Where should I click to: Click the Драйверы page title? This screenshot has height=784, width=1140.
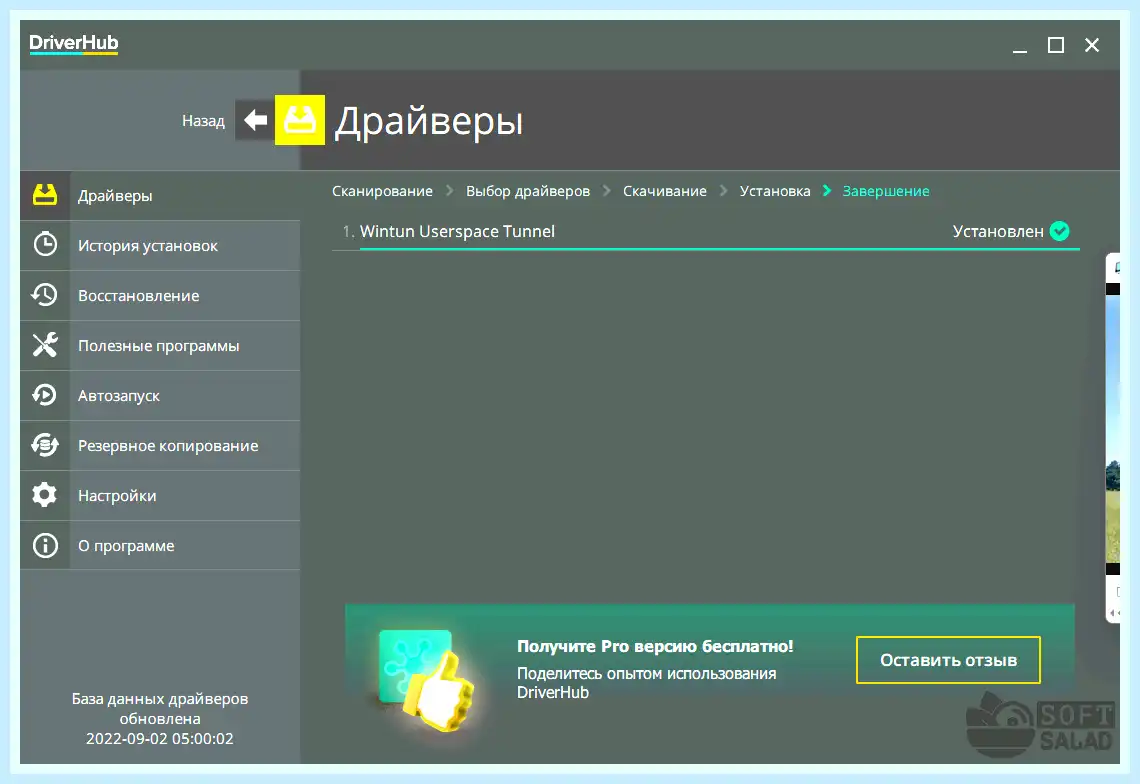tap(428, 121)
